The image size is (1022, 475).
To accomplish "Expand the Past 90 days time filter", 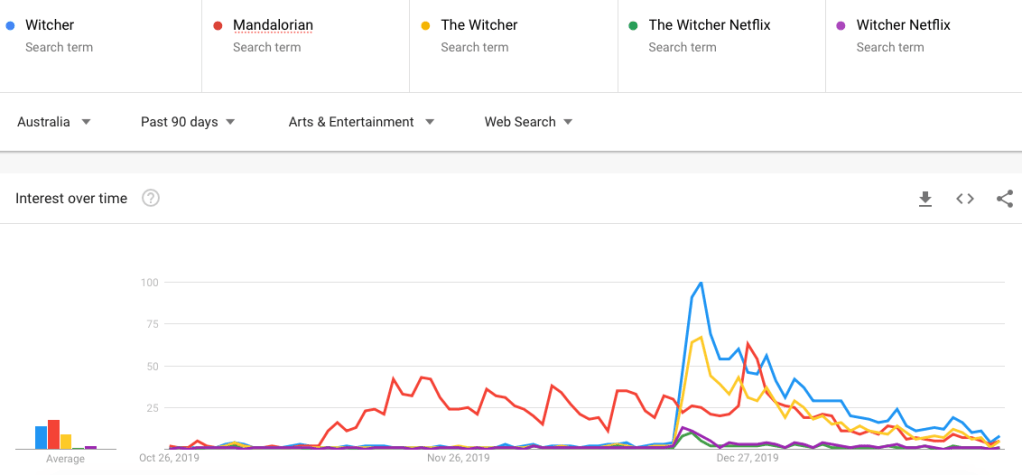I will tap(188, 122).
